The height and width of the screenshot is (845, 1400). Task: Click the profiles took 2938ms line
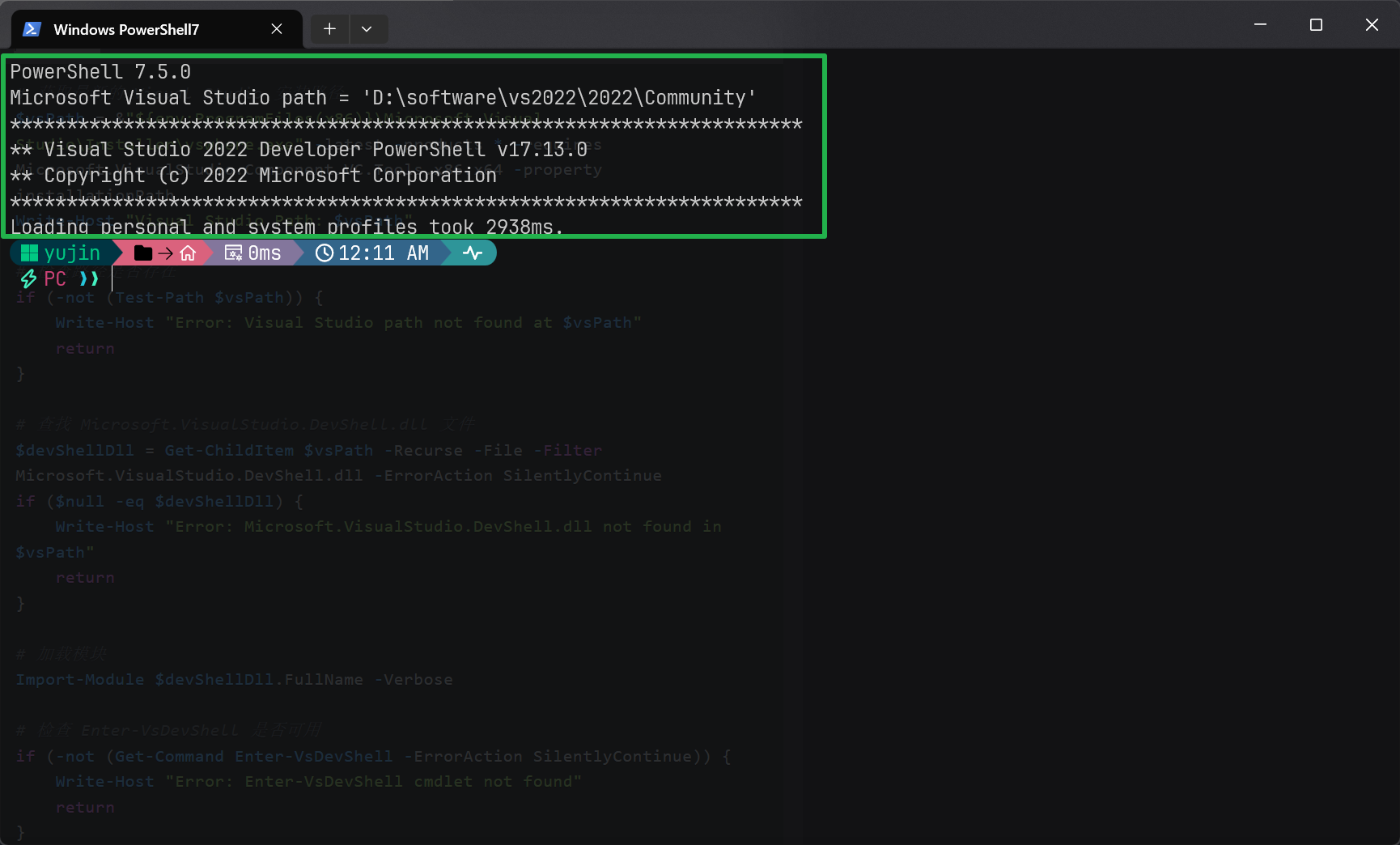286,227
